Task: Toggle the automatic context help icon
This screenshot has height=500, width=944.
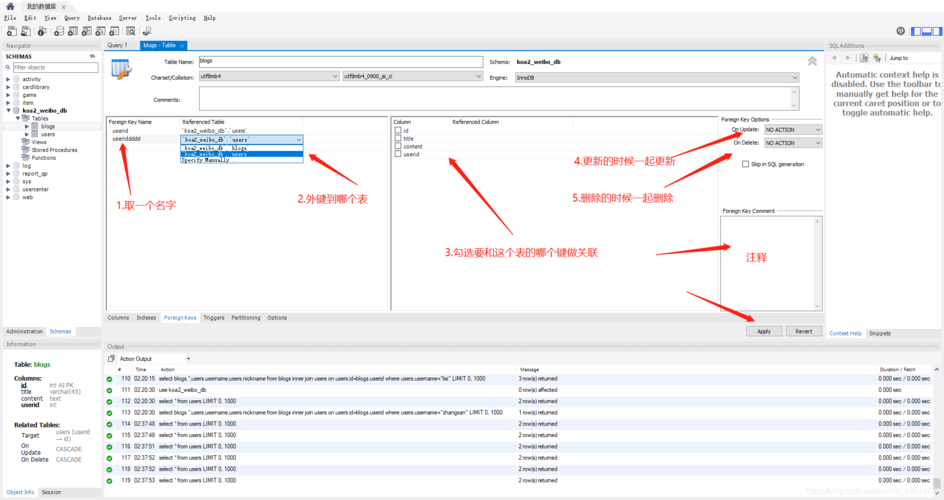Action: click(x=877, y=58)
